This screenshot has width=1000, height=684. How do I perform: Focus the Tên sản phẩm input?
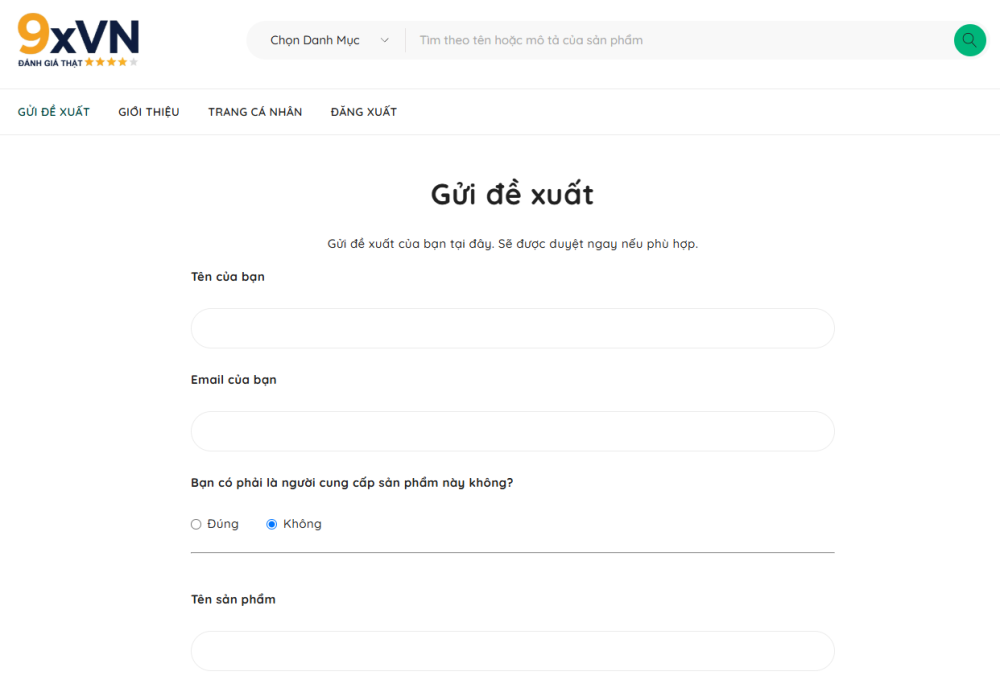point(512,651)
